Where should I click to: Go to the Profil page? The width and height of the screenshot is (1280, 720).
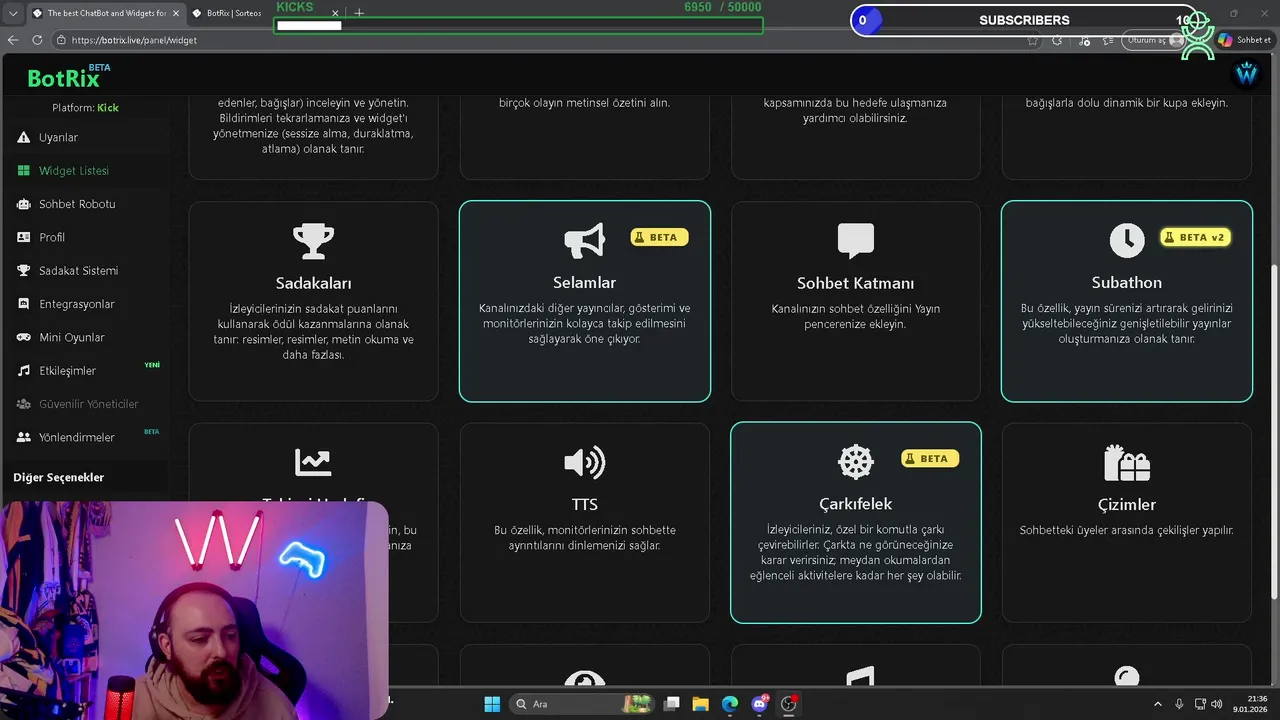52,237
